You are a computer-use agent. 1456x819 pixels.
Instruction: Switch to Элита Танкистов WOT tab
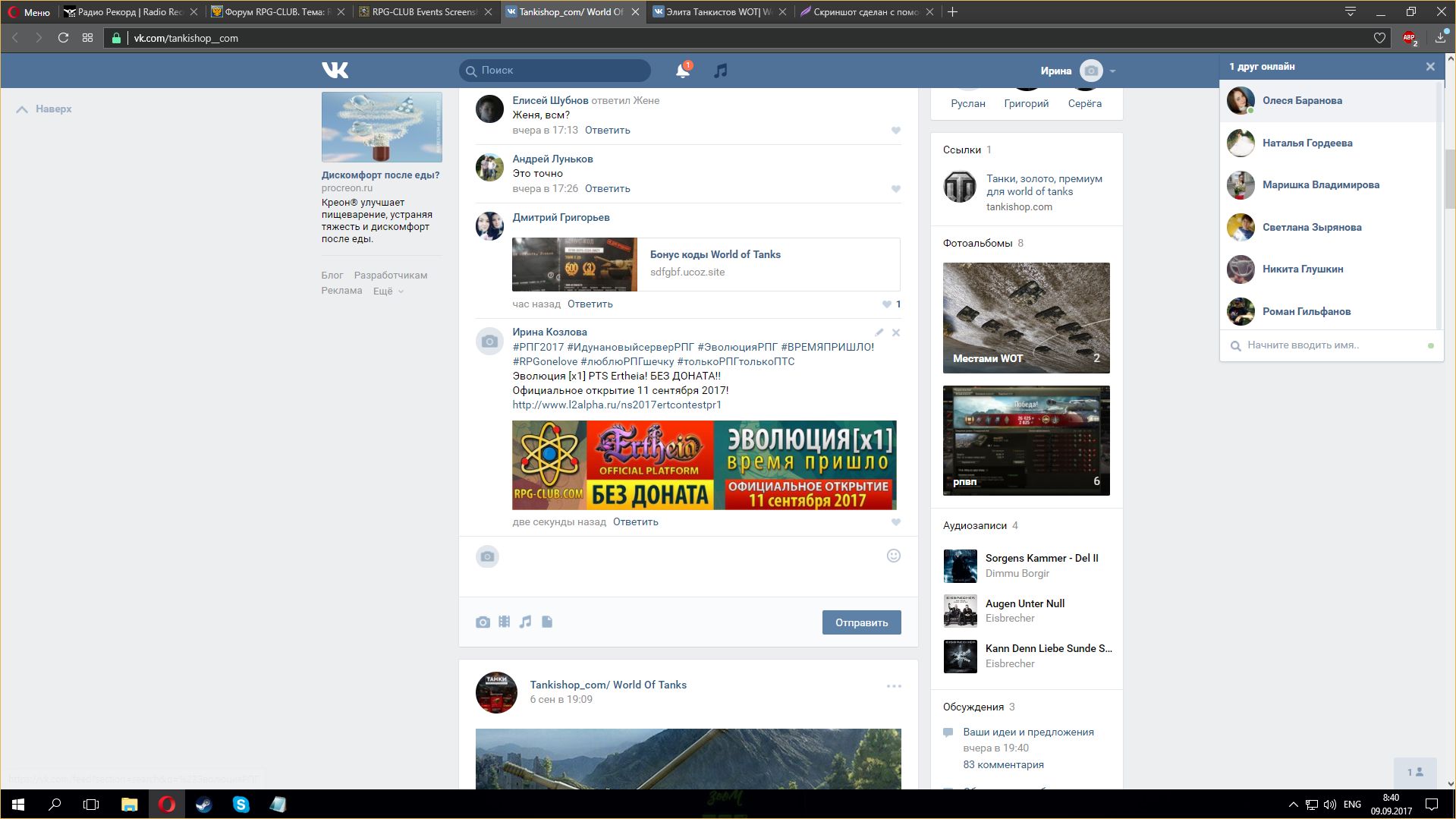click(719, 12)
